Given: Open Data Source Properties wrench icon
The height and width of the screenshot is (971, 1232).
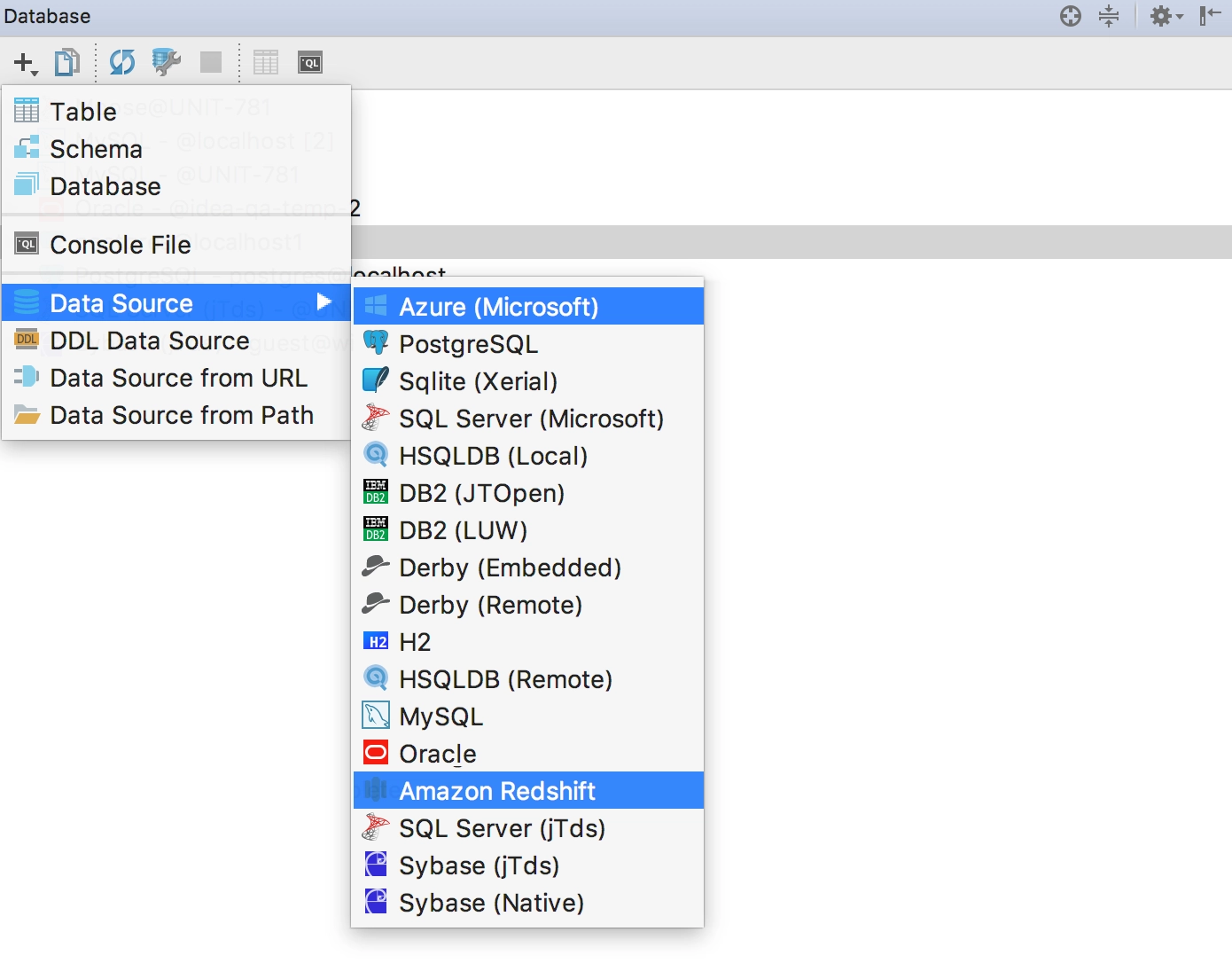Looking at the screenshot, I should [x=166, y=62].
